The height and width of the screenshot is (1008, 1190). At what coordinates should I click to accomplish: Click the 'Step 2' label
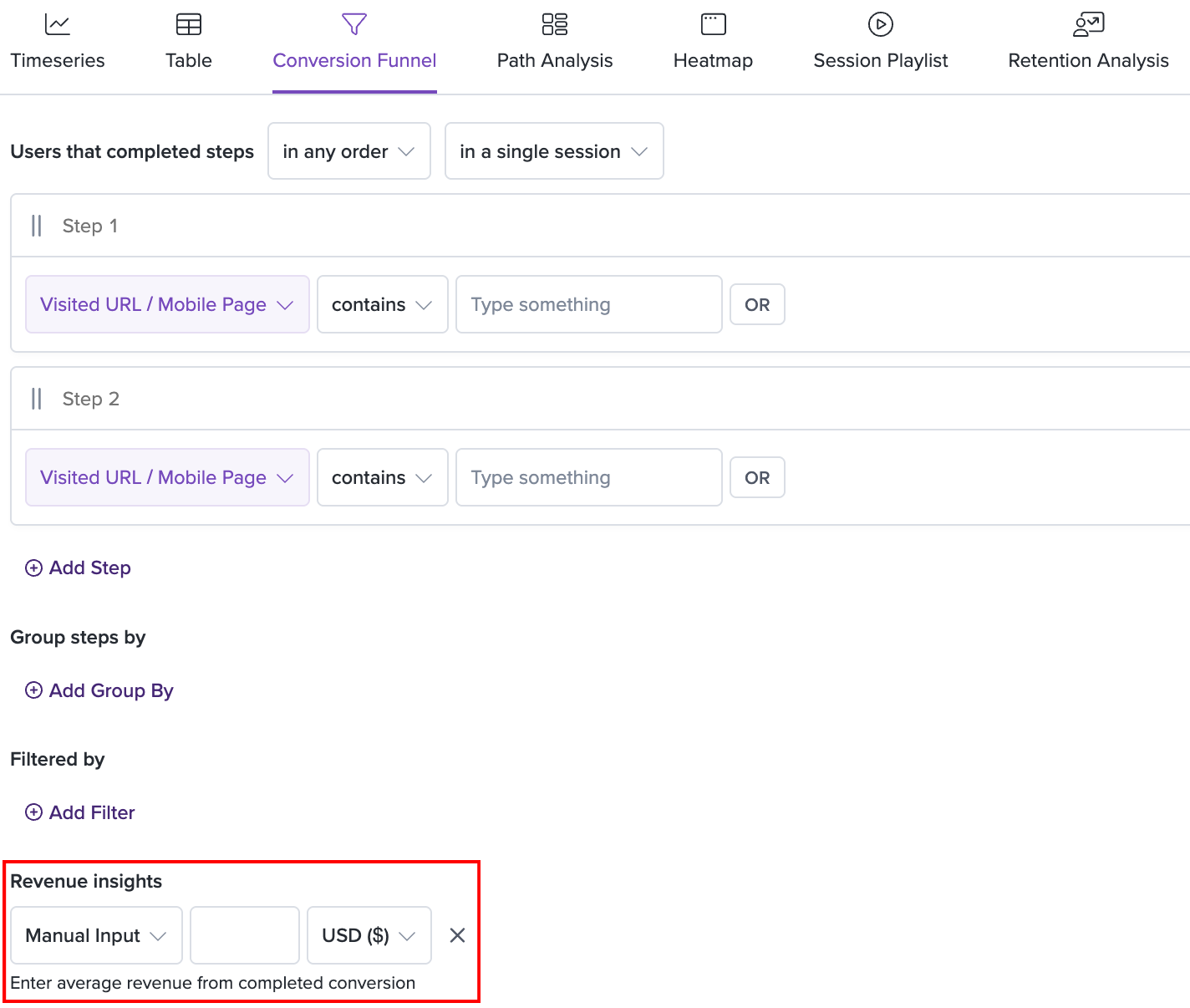[91, 399]
